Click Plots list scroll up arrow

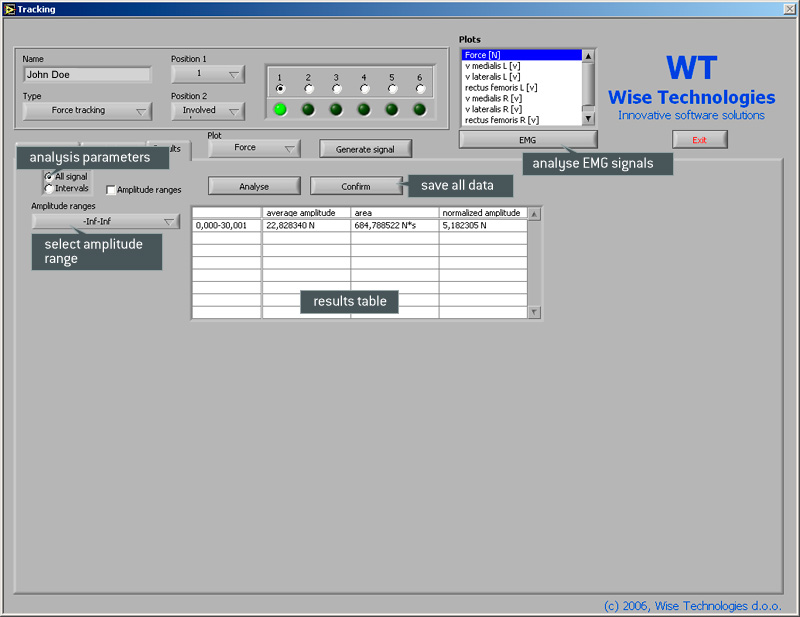pos(588,56)
